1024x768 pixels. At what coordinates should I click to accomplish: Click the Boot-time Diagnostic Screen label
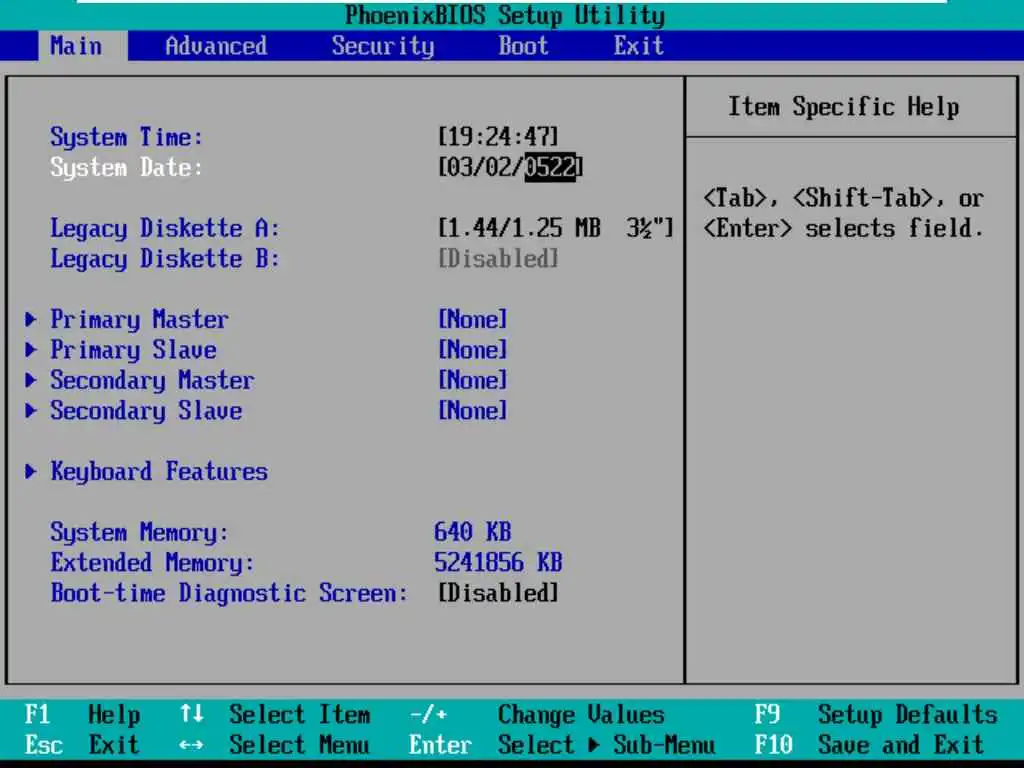(229, 593)
